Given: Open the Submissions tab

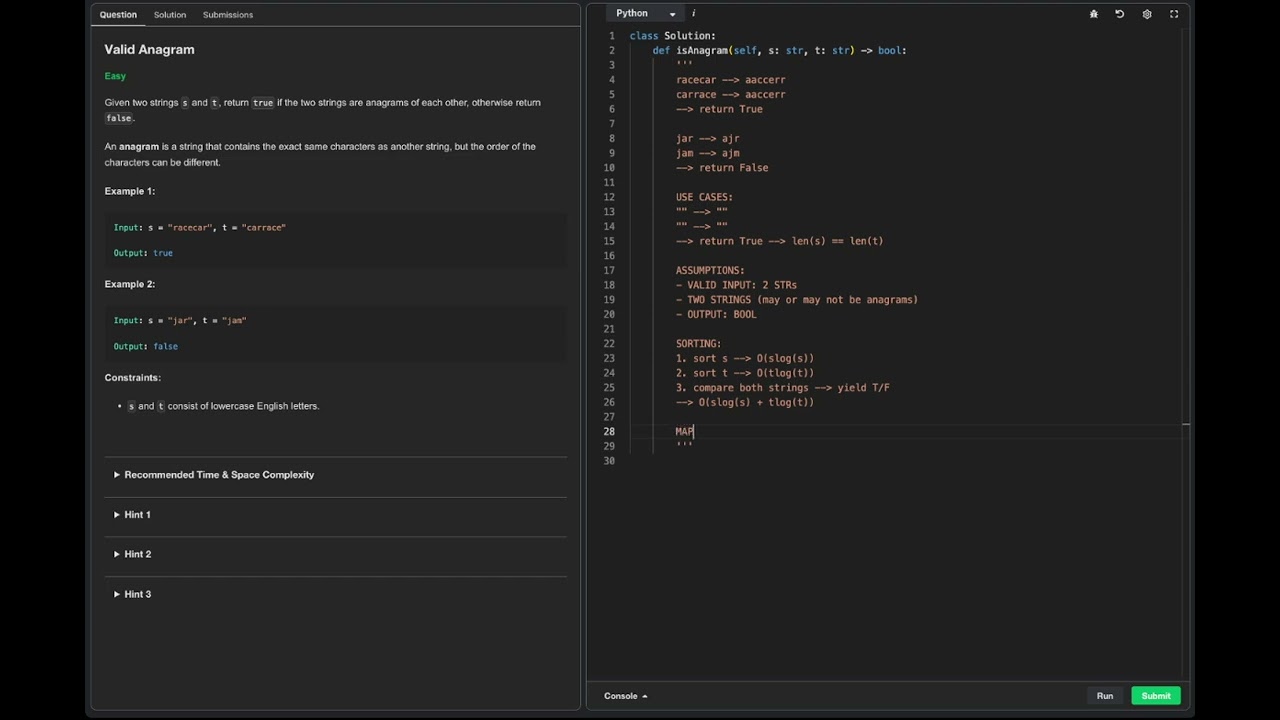Looking at the screenshot, I should click(x=228, y=15).
